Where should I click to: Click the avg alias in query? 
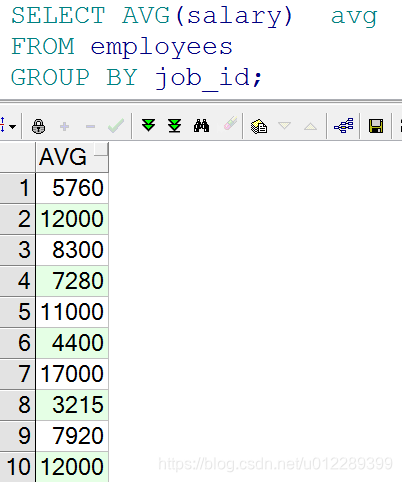point(354,17)
